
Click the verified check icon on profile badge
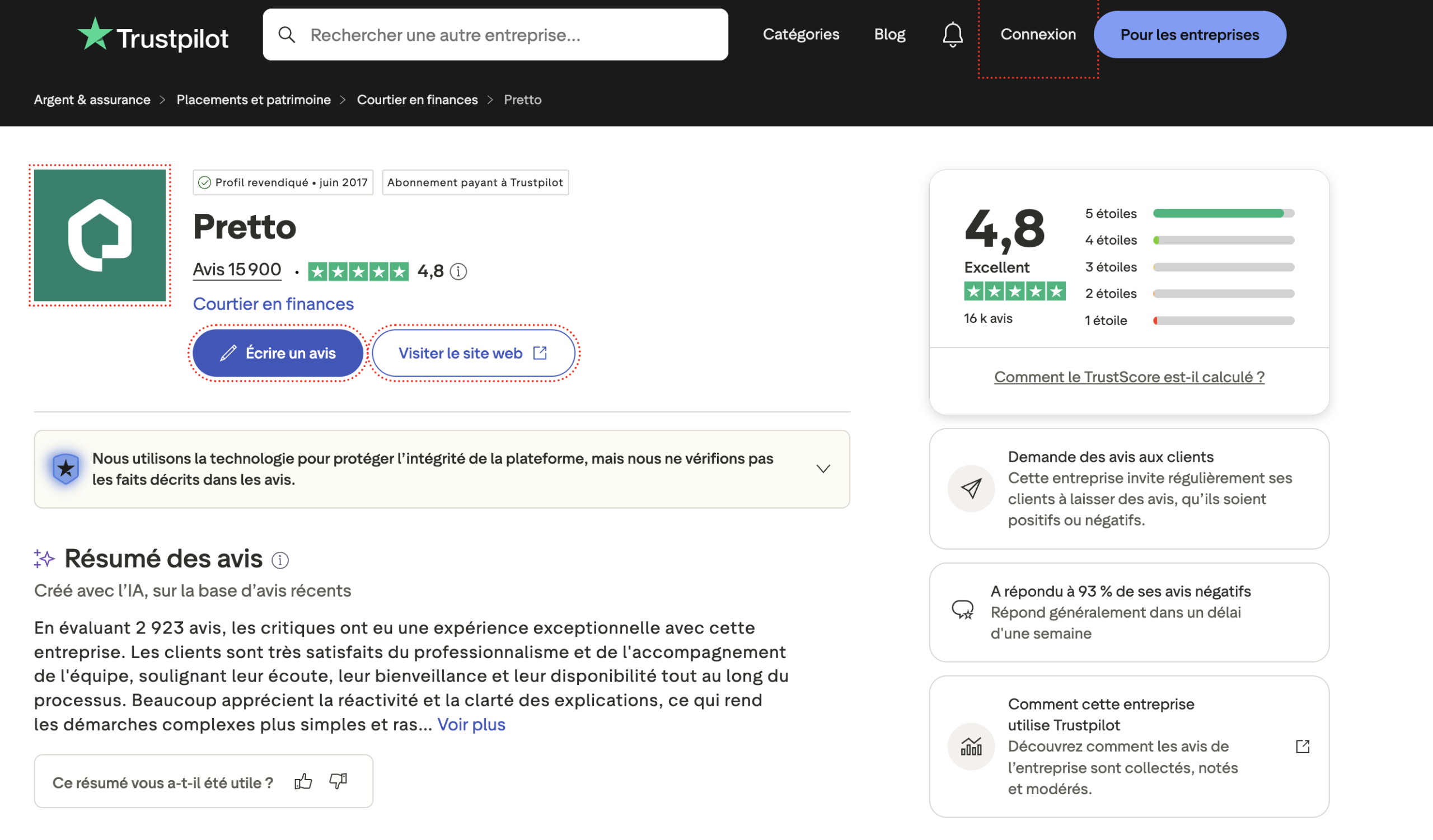click(x=204, y=182)
